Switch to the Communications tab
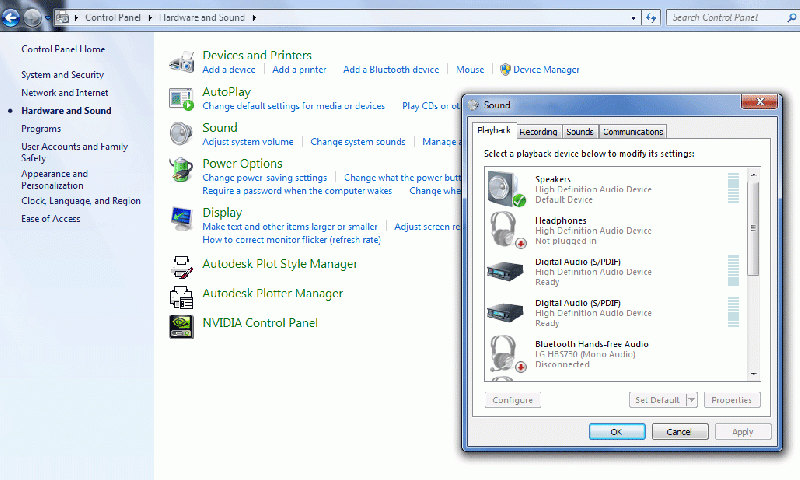 [633, 132]
